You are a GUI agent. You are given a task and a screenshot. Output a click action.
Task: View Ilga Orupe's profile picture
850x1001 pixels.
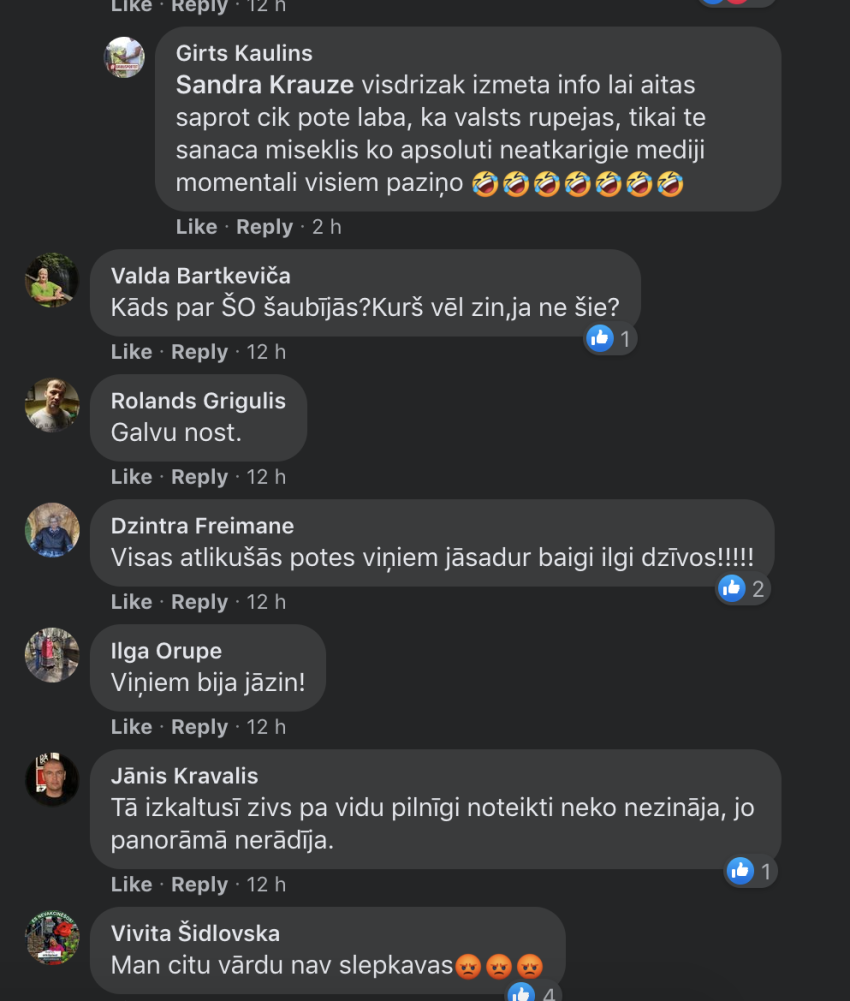click(52, 656)
